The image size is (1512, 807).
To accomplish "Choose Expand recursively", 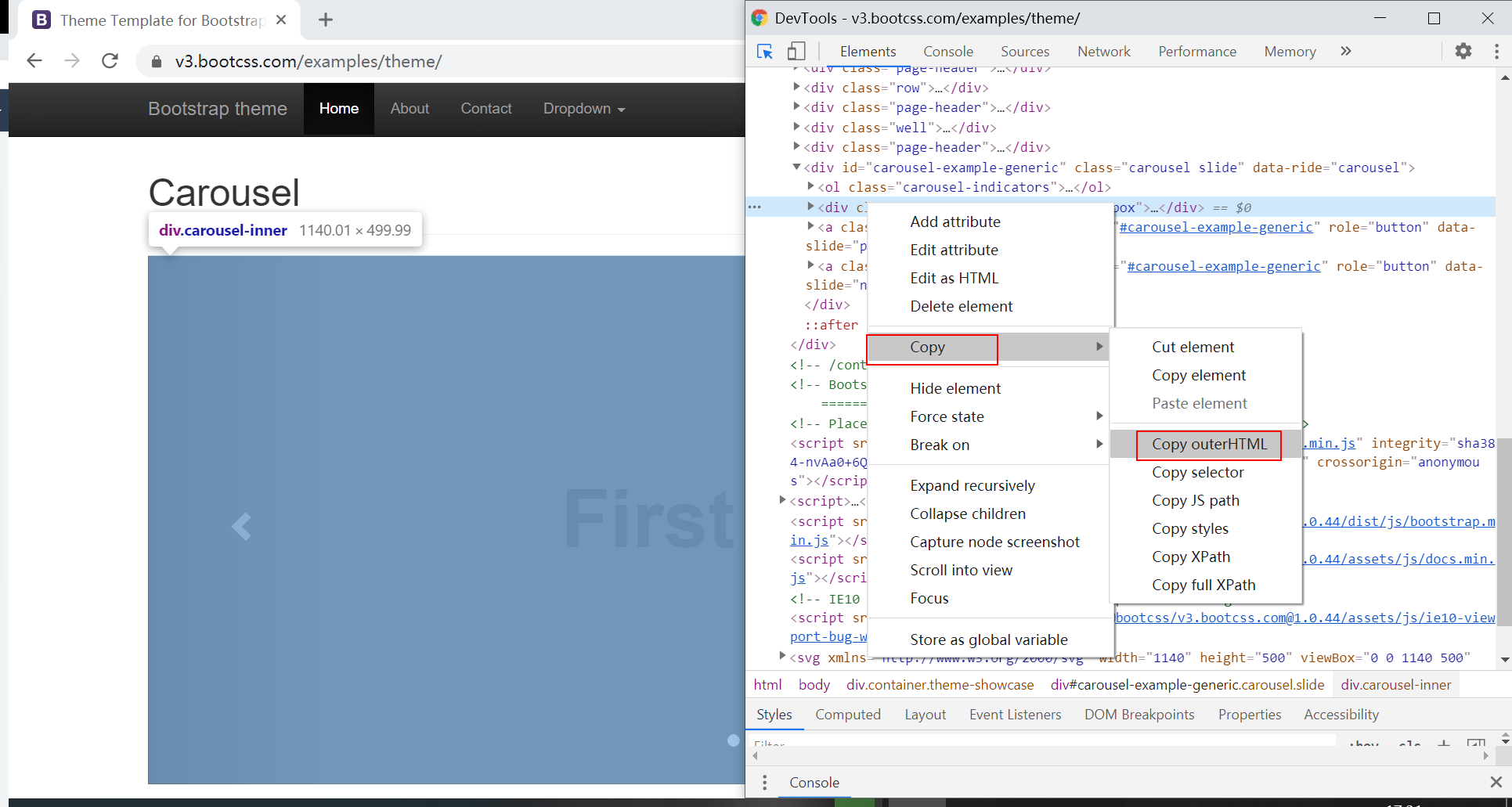I will click(x=991, y=485).
